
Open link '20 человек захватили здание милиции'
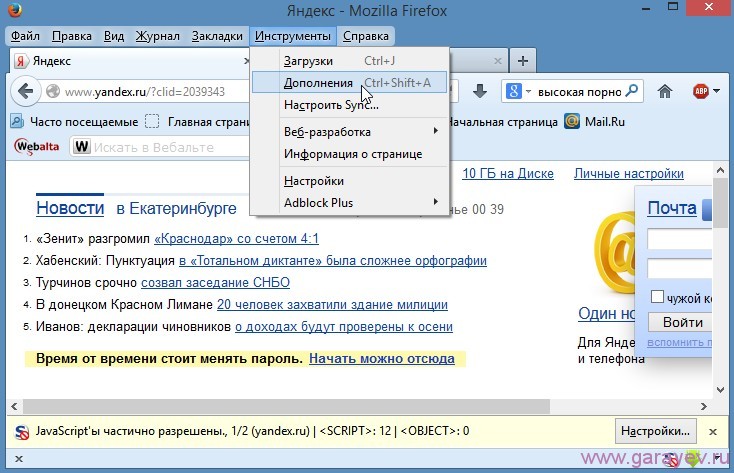332,305
